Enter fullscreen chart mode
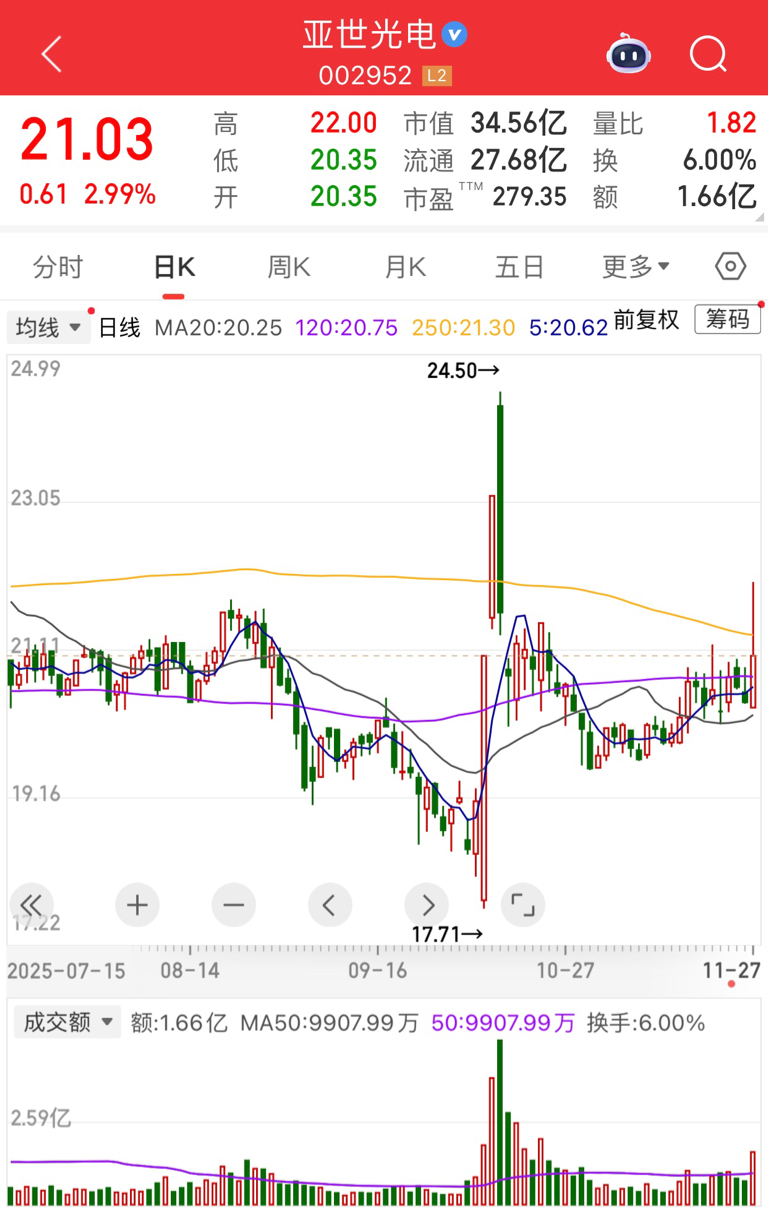This screenshot has height=1208, width=768. [523, 906]
